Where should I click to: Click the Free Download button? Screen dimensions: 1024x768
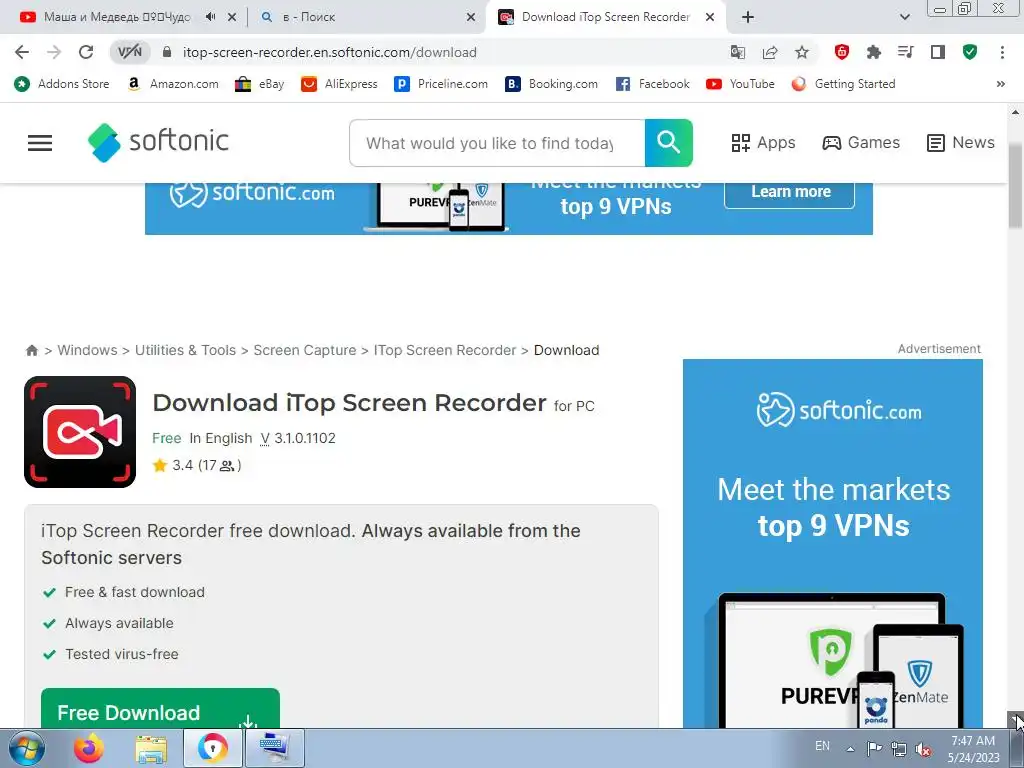click(x=160, y=709)
